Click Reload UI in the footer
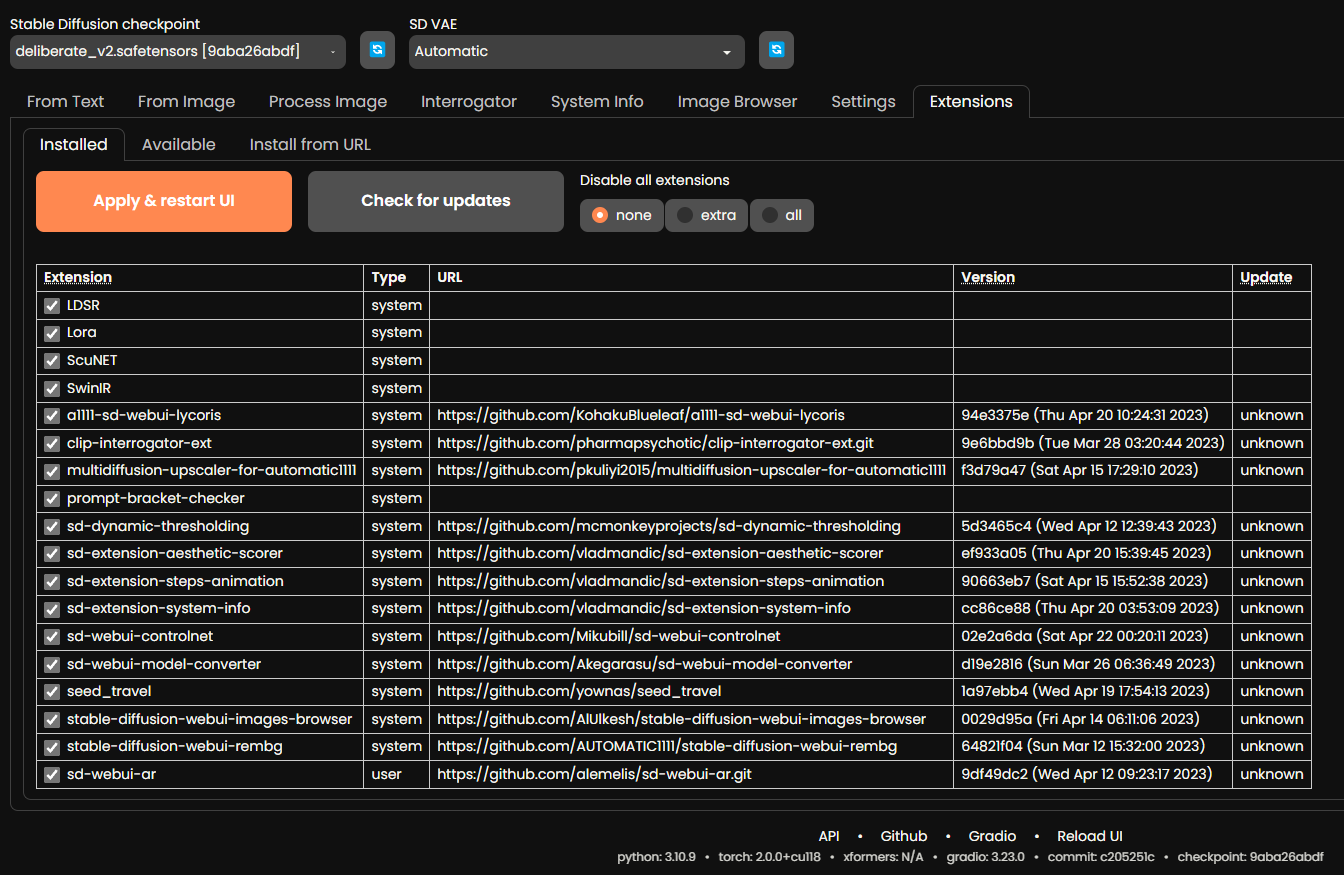The image size is (1344, 875). (x=1089, y=836)
